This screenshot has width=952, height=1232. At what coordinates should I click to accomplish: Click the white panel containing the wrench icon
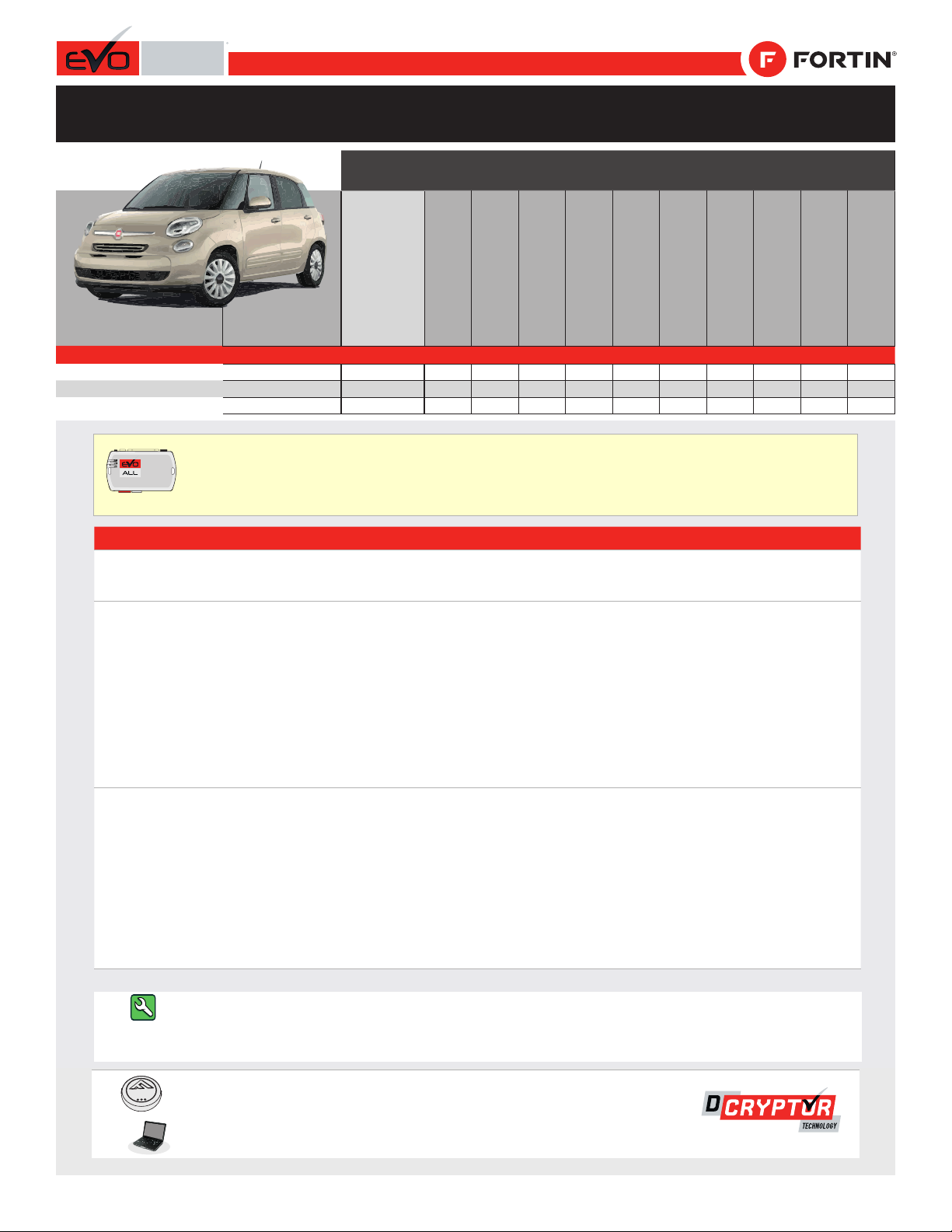(x=477, y=1027)
